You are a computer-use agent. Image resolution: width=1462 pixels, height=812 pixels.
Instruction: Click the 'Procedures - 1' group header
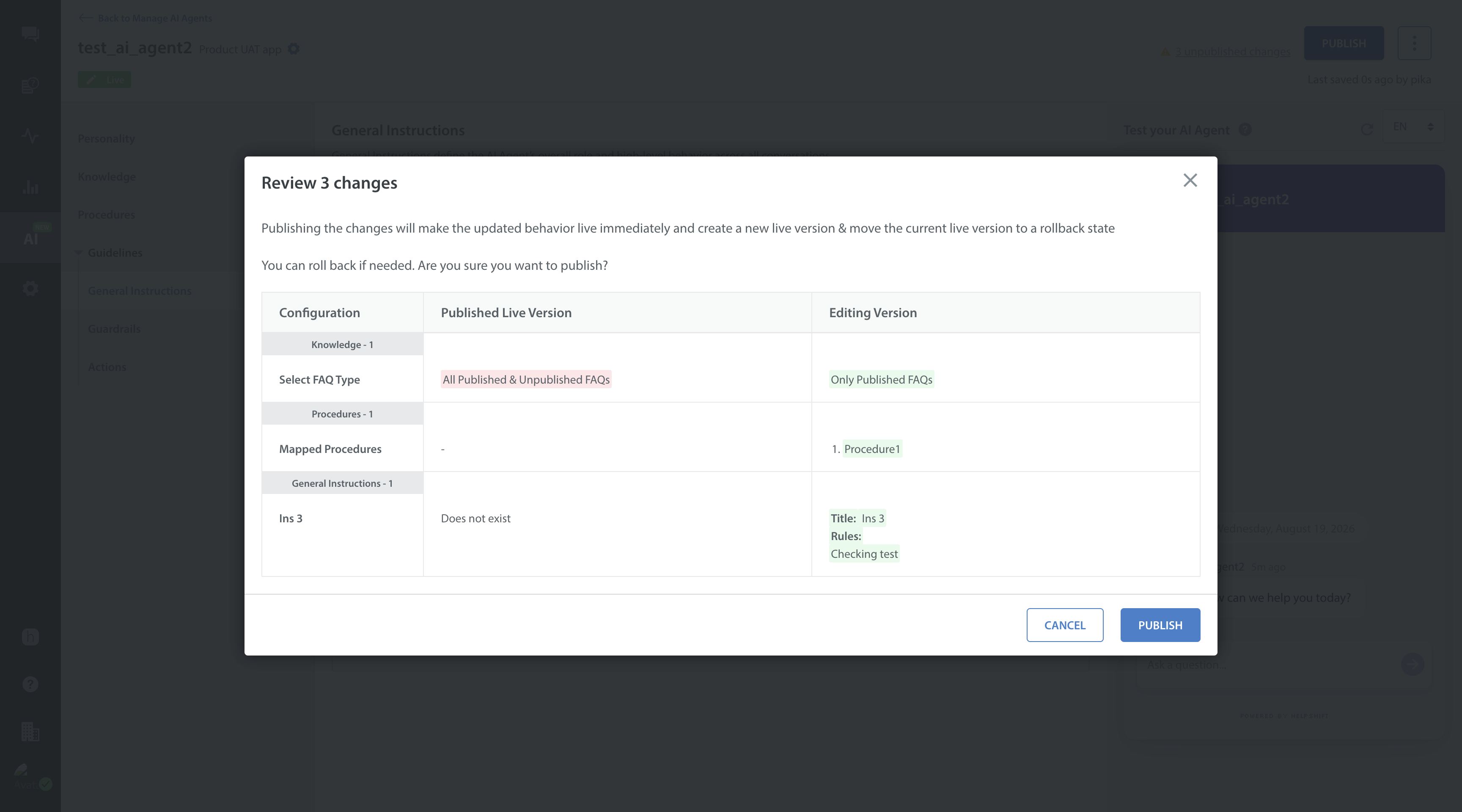pos(342,414)
